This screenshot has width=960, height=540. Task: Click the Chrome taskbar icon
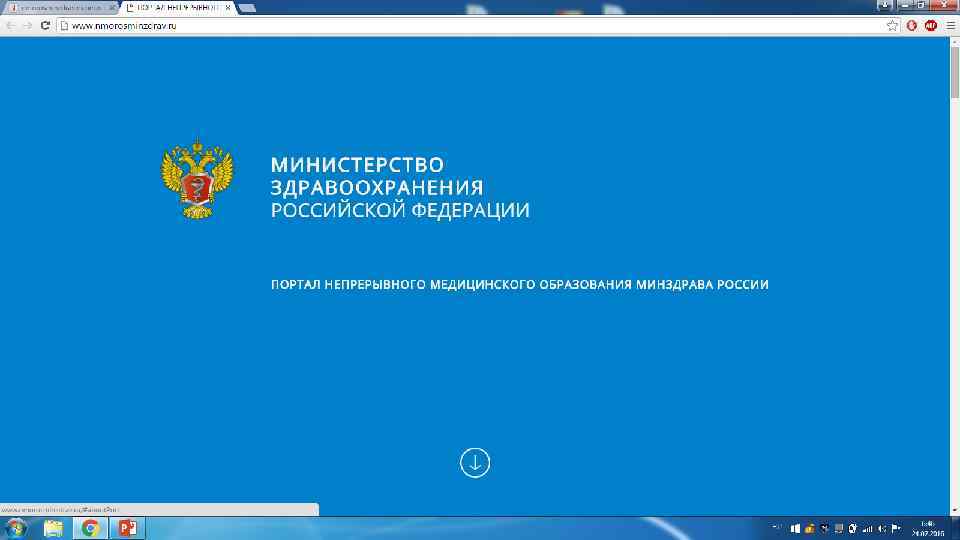pyautogui.click(x=90, y=528)
